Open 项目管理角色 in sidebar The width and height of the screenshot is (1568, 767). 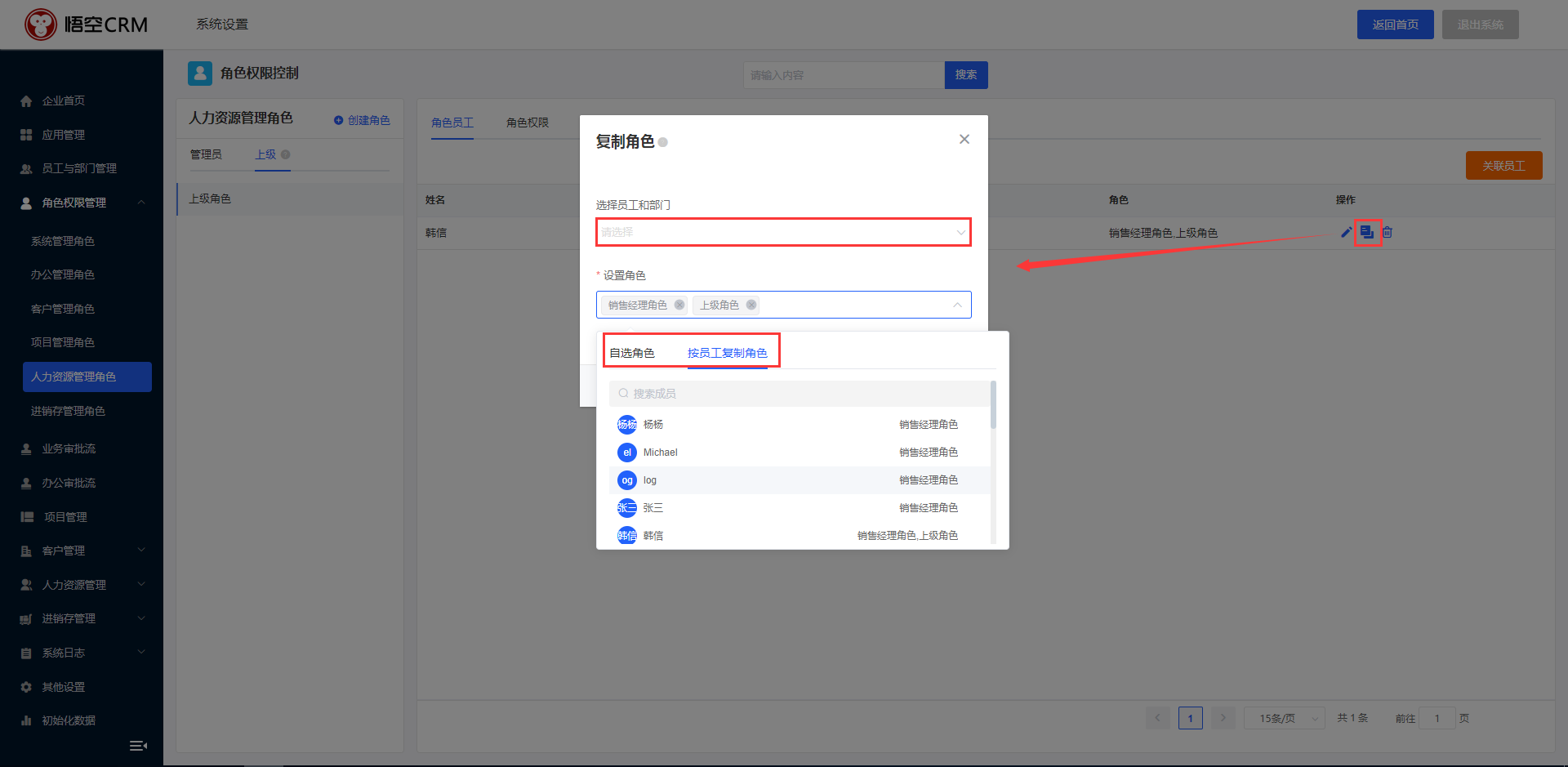coord(63,343)
